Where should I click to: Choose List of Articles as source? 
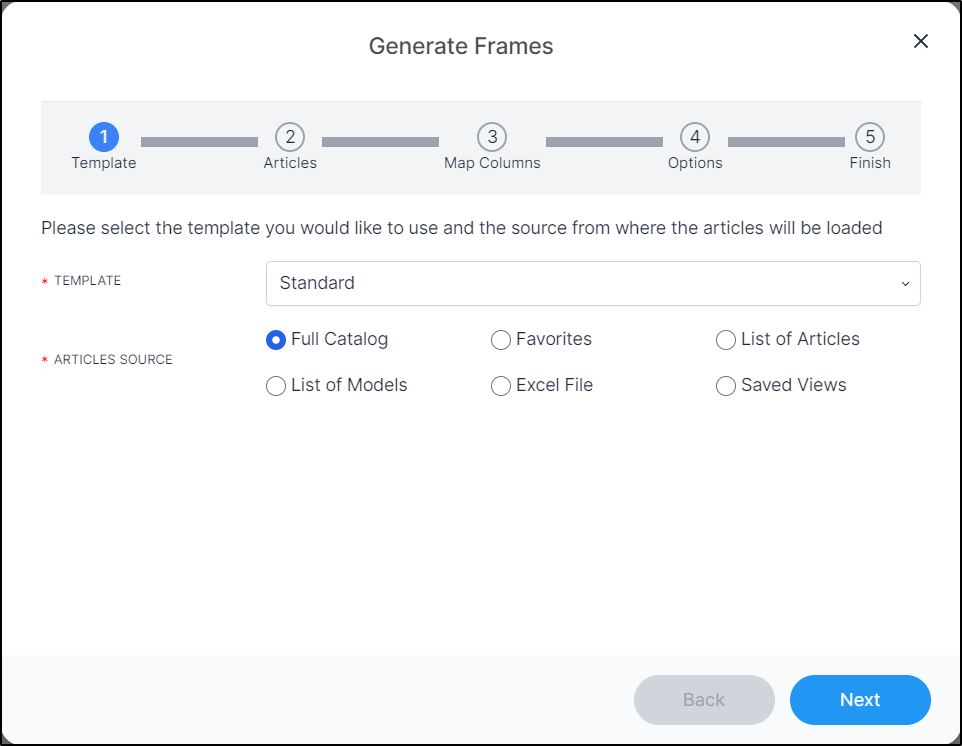[725, 340]
